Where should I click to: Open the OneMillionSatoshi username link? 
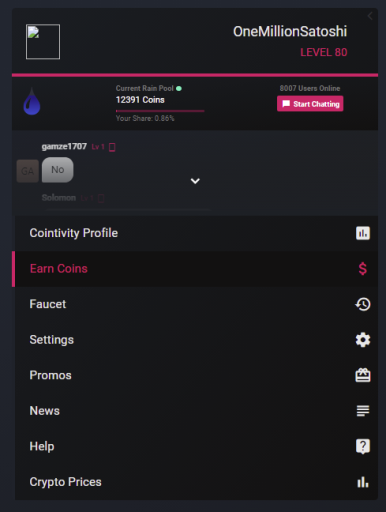290,32
